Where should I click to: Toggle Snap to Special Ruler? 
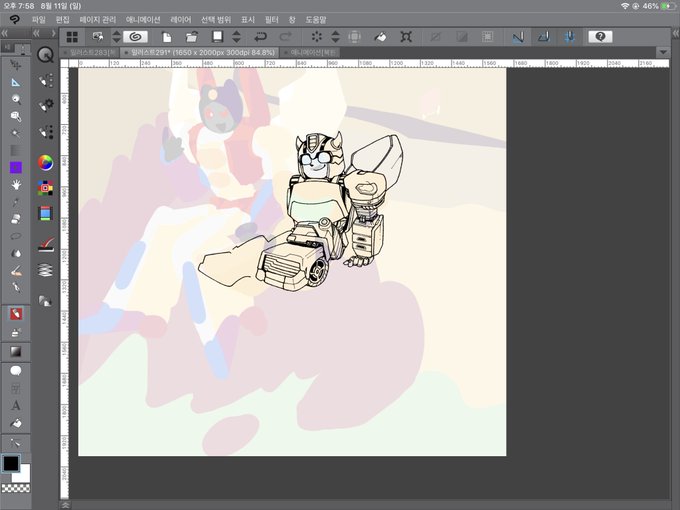tap(544, 37)
